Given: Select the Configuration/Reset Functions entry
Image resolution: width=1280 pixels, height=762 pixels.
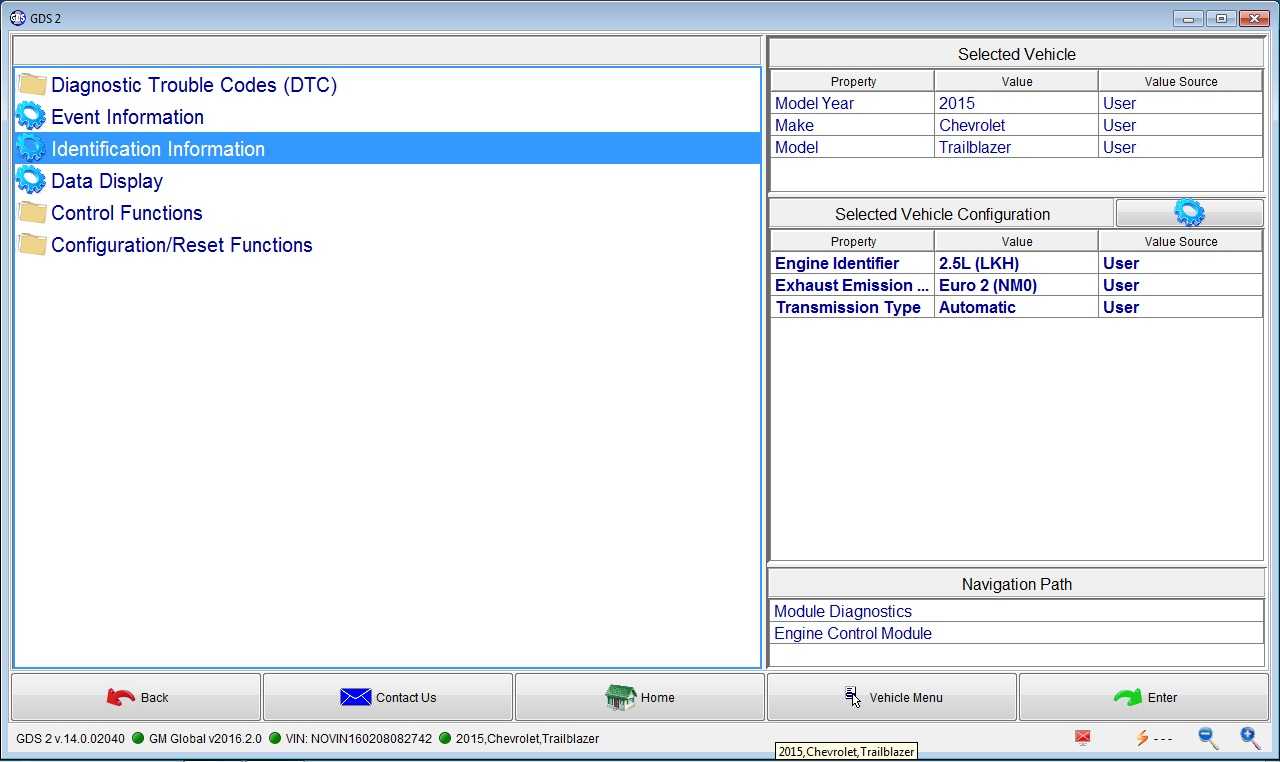Looking at the screenshot, I should [387, 245].
